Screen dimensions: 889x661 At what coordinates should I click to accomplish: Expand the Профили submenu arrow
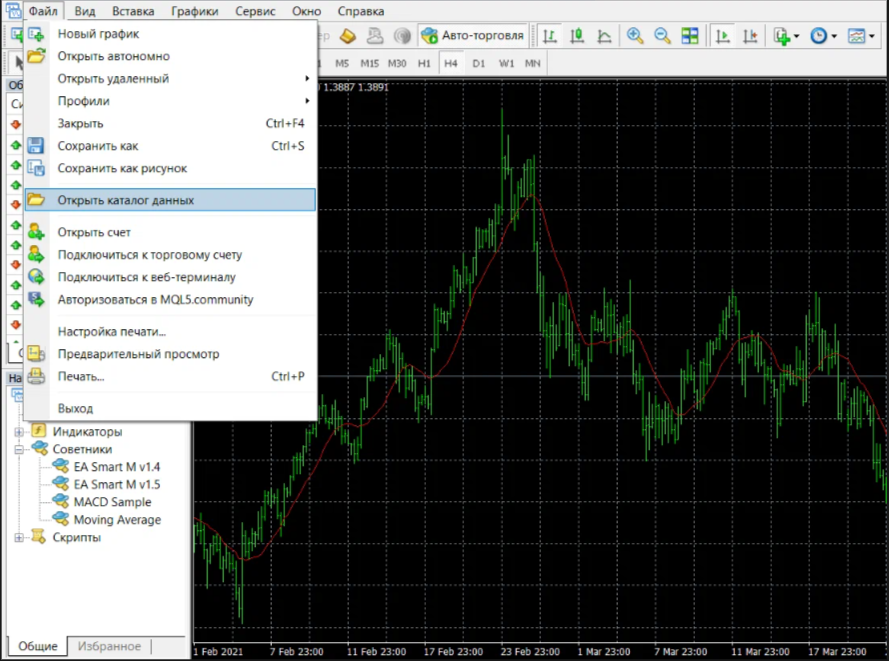click(x=307, y=101)
